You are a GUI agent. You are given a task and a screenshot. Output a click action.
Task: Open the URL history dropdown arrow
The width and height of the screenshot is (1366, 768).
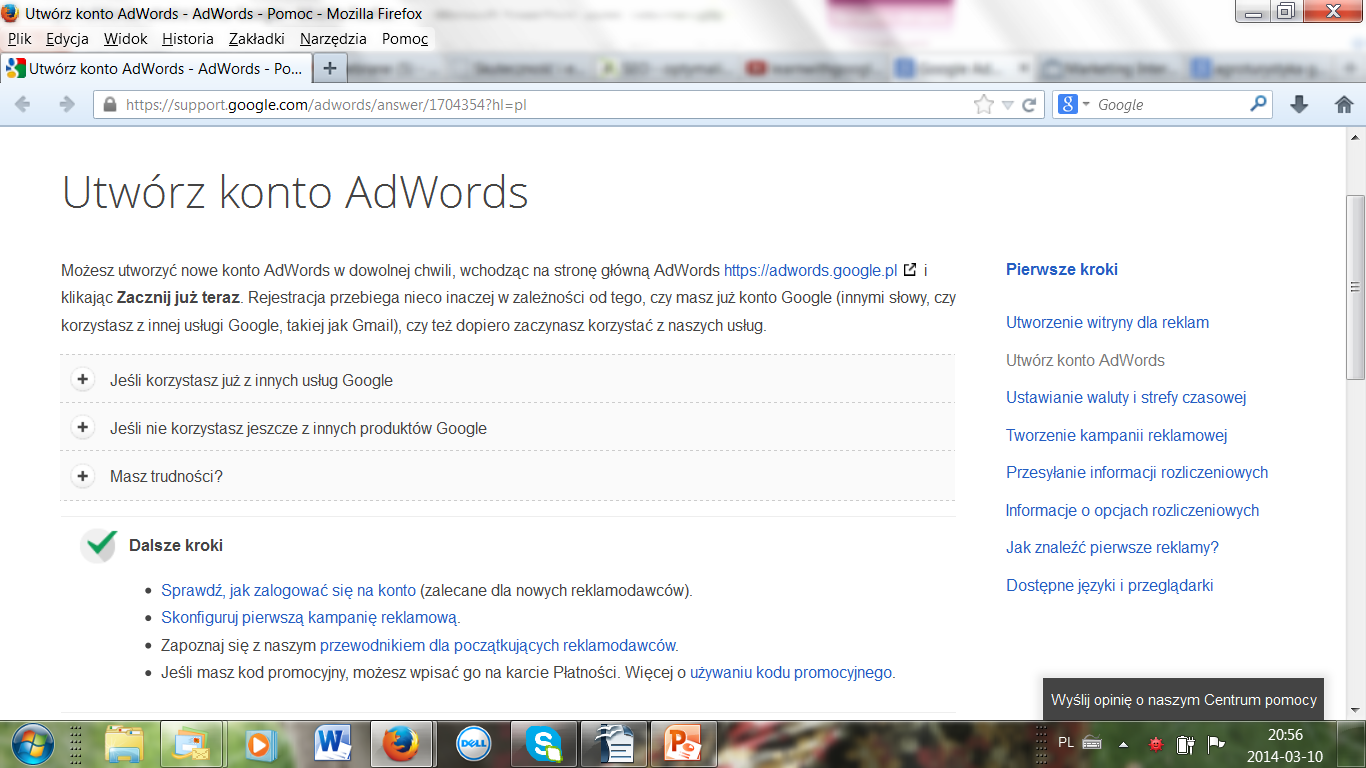[1008, 105]
